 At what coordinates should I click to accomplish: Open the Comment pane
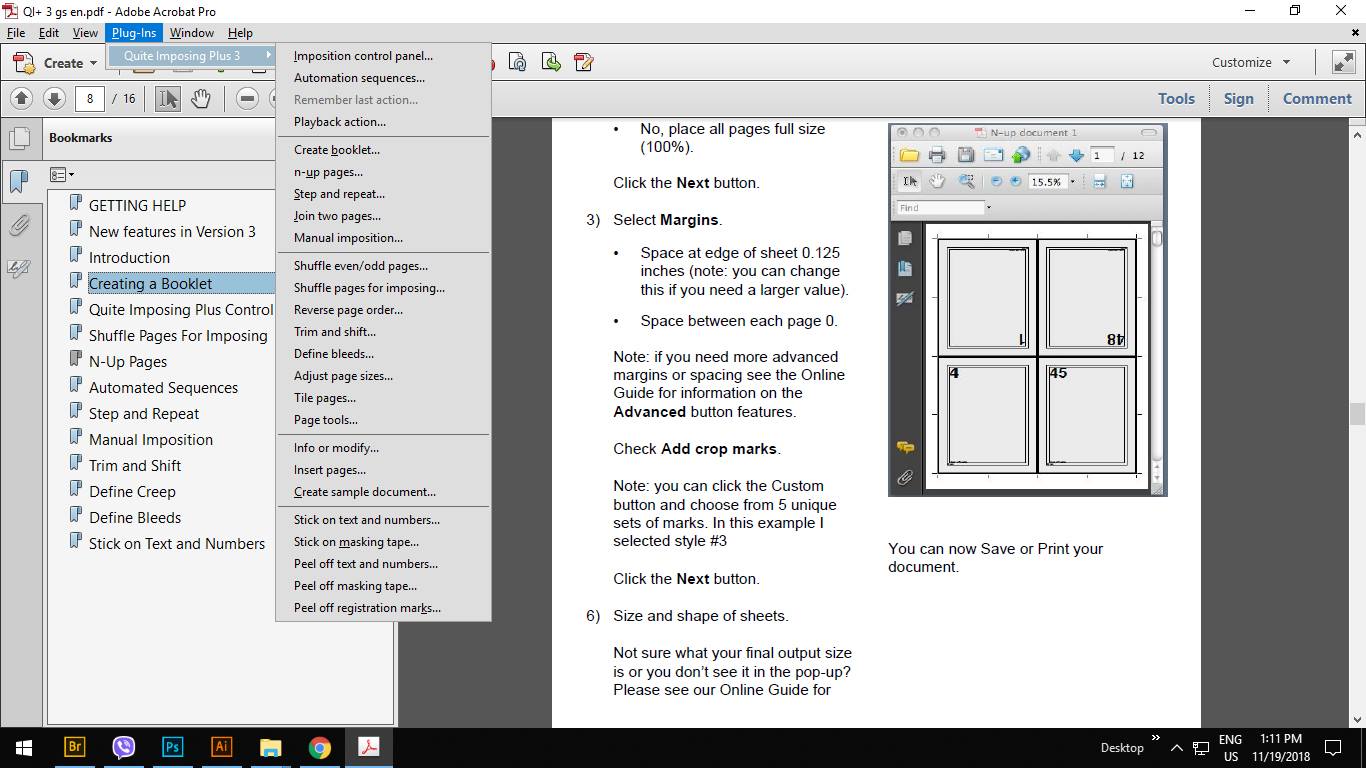point(1317,98)
